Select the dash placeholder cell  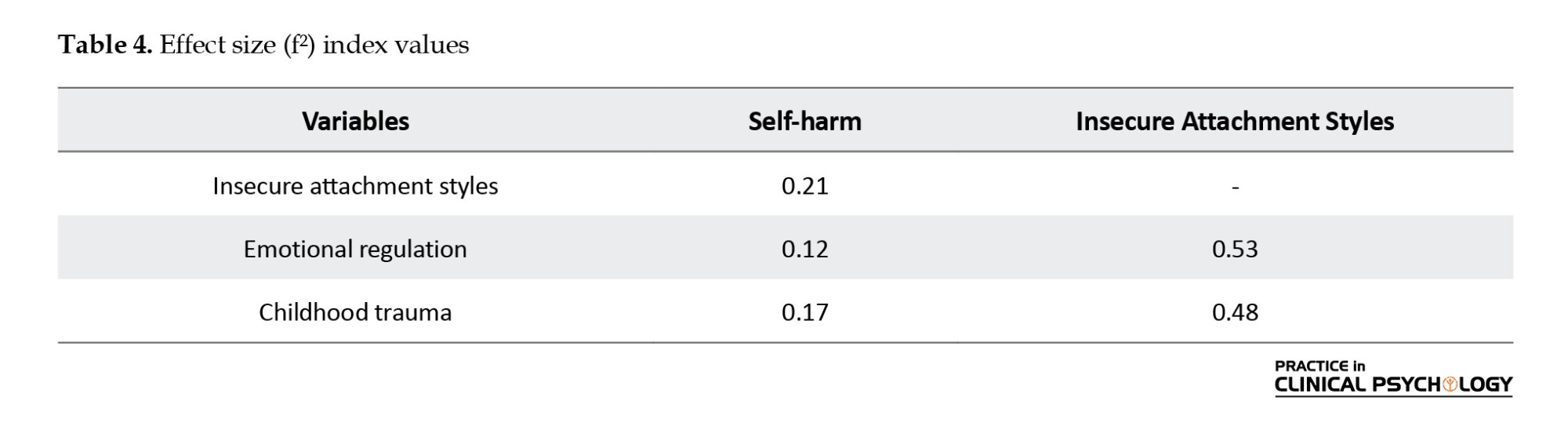click(1235, 187)
